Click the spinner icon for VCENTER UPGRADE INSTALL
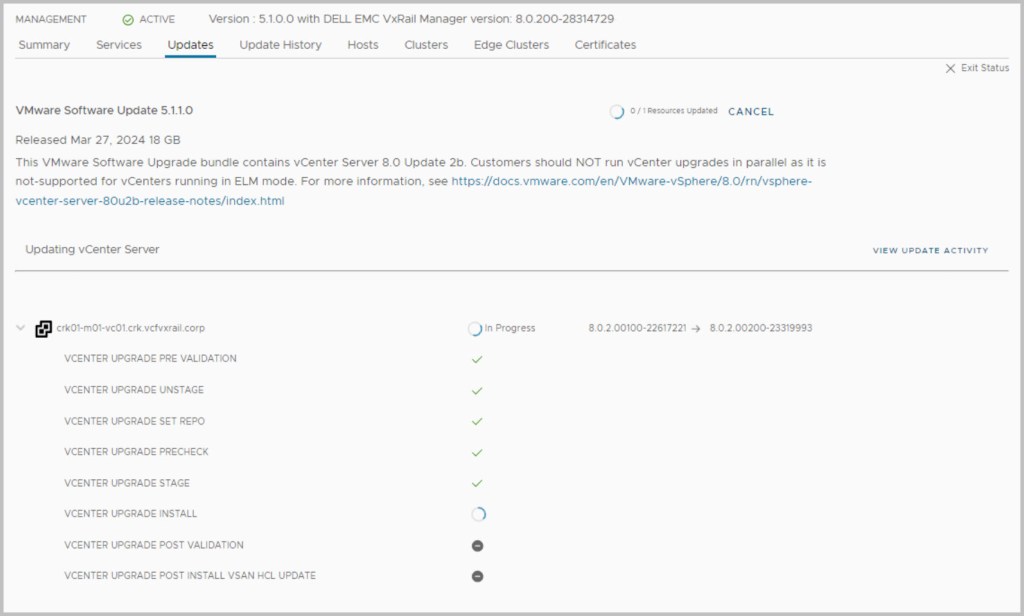Viewport: 1024px width, 616px height. (478, 514)
